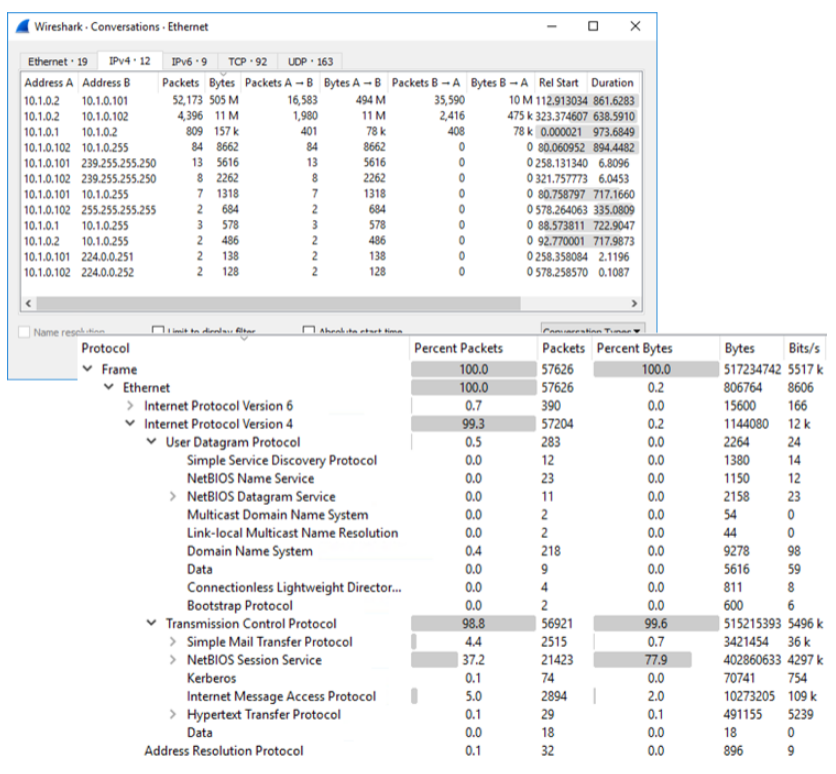Click the conversations horizontal scrollbar thumb
Screen dimensions: 836x774
click(x=278, y=303)
